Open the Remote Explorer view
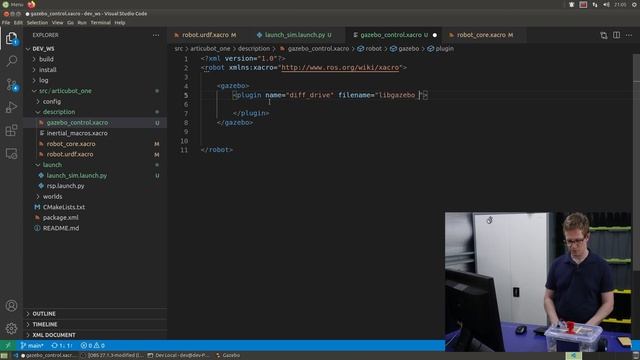Screen dimensions: 640x360 coord(11,153)
